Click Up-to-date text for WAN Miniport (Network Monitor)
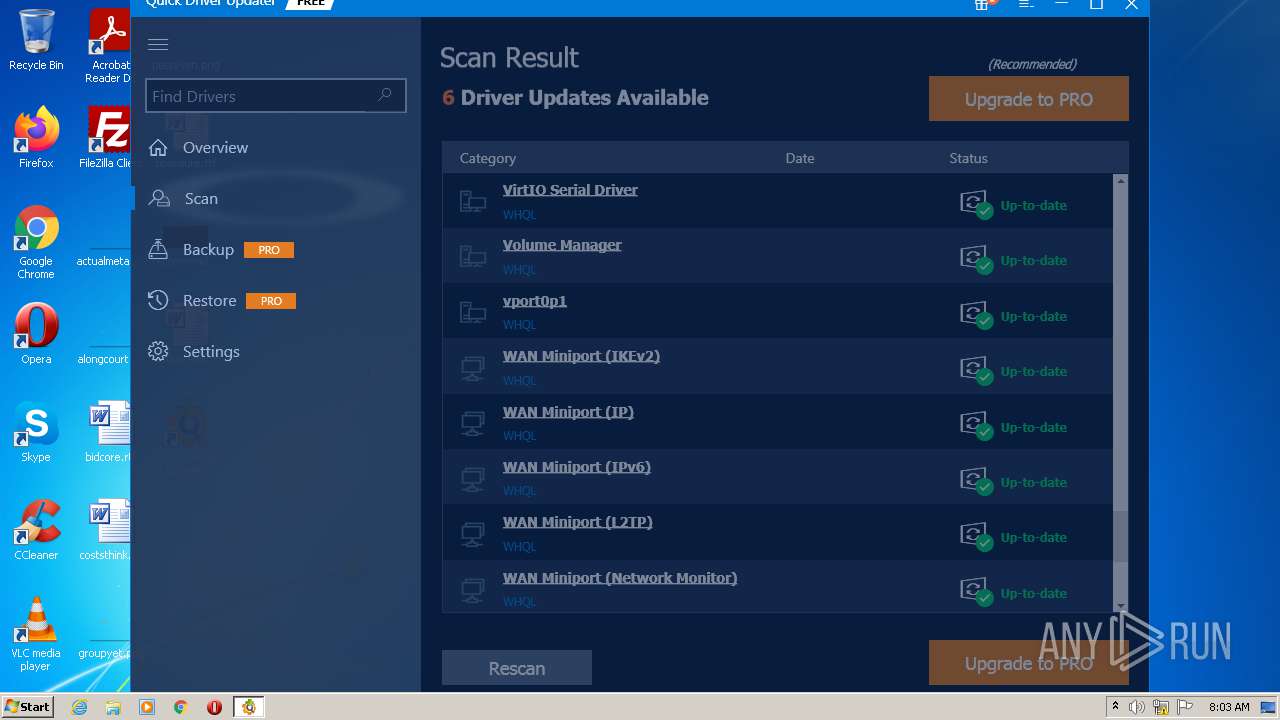This screenshot has width=1280, height=720. 1033,593
